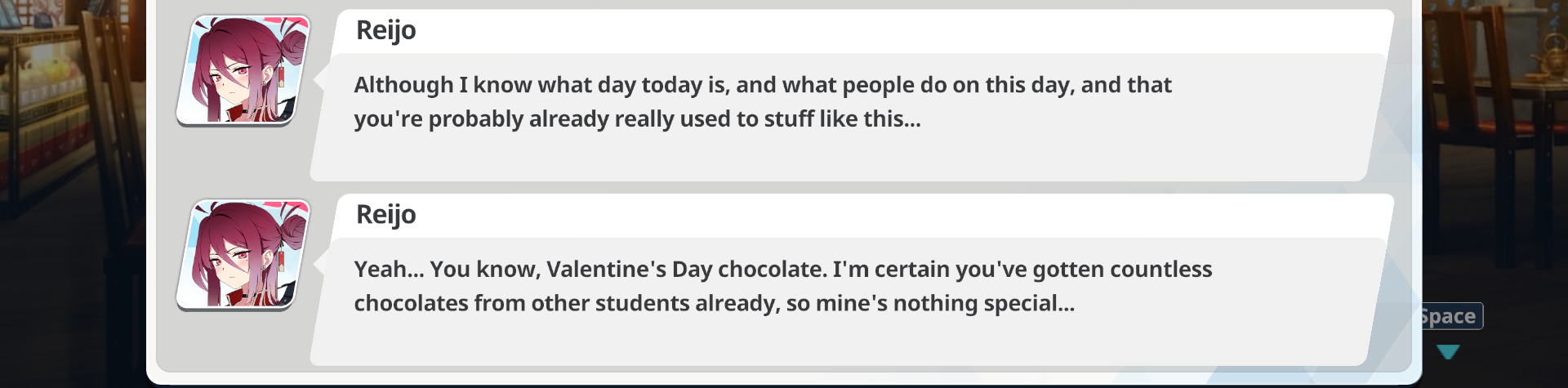This screenshot has height=388, width=1568.
Task: Click the "chocolates from other students" line
Action: point(714,304)
